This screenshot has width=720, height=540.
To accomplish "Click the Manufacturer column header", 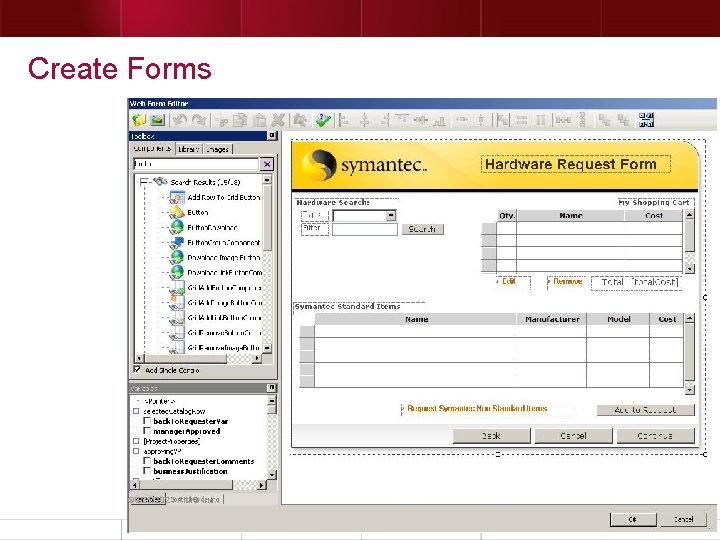I will 552,319.
